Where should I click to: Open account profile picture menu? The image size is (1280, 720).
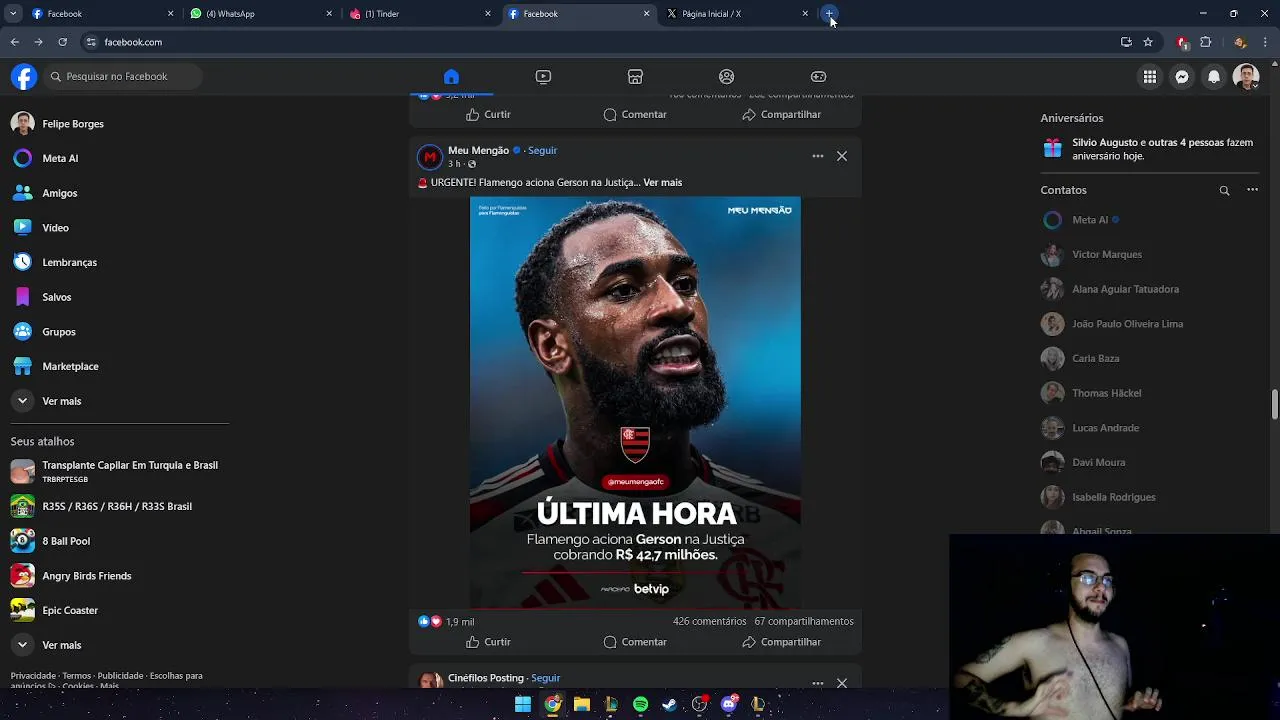tap(1246, 77)
